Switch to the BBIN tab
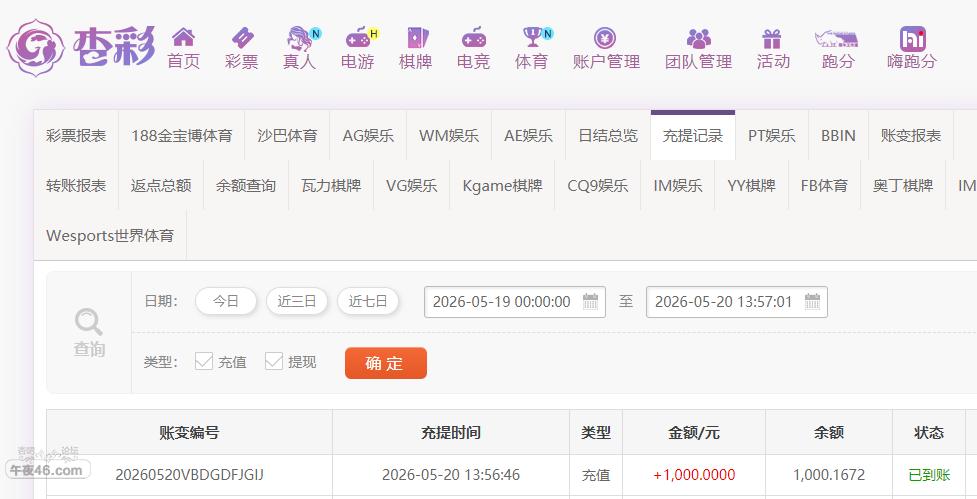This screenshot has width=977, height=499. [x=838, y=135]
